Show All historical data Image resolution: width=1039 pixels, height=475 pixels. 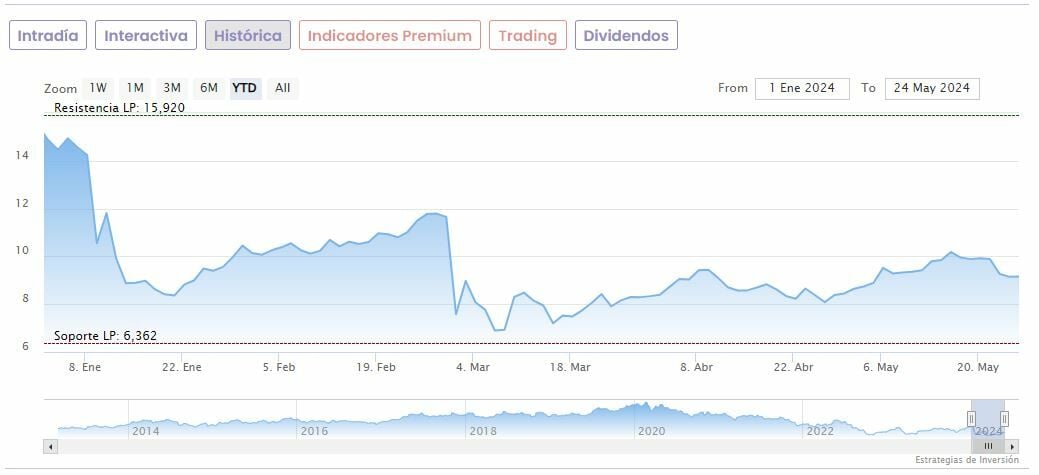pos(283,88)
